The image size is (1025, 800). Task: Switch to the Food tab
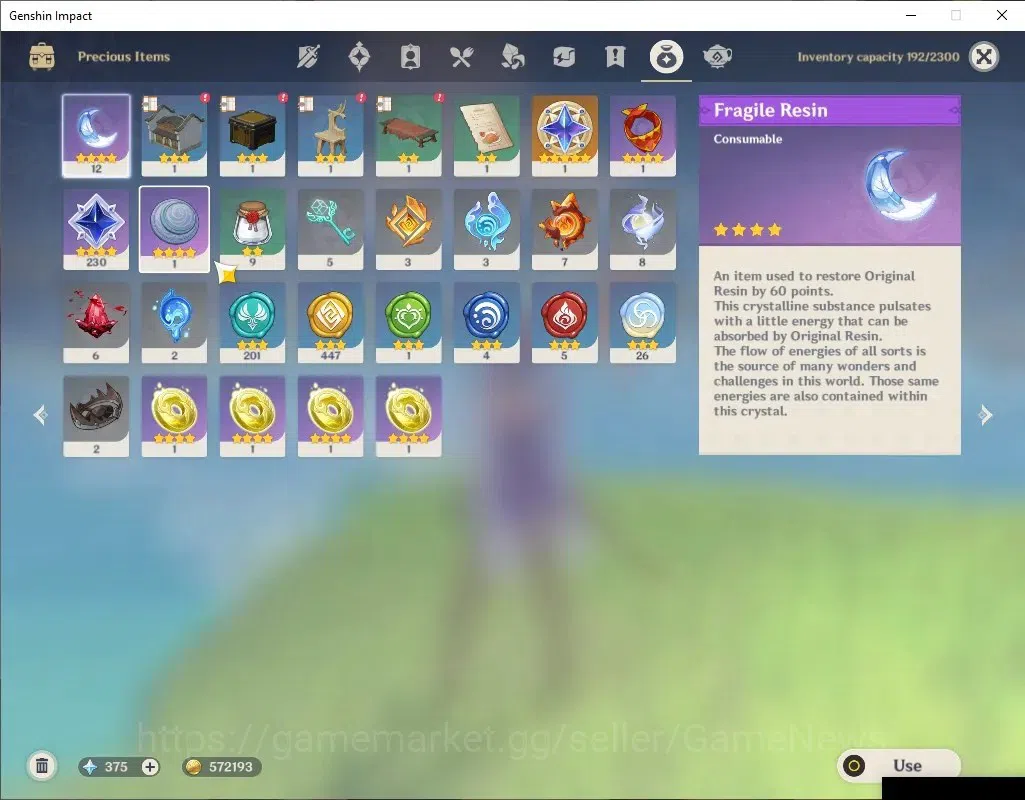click(x=461, y=57)
